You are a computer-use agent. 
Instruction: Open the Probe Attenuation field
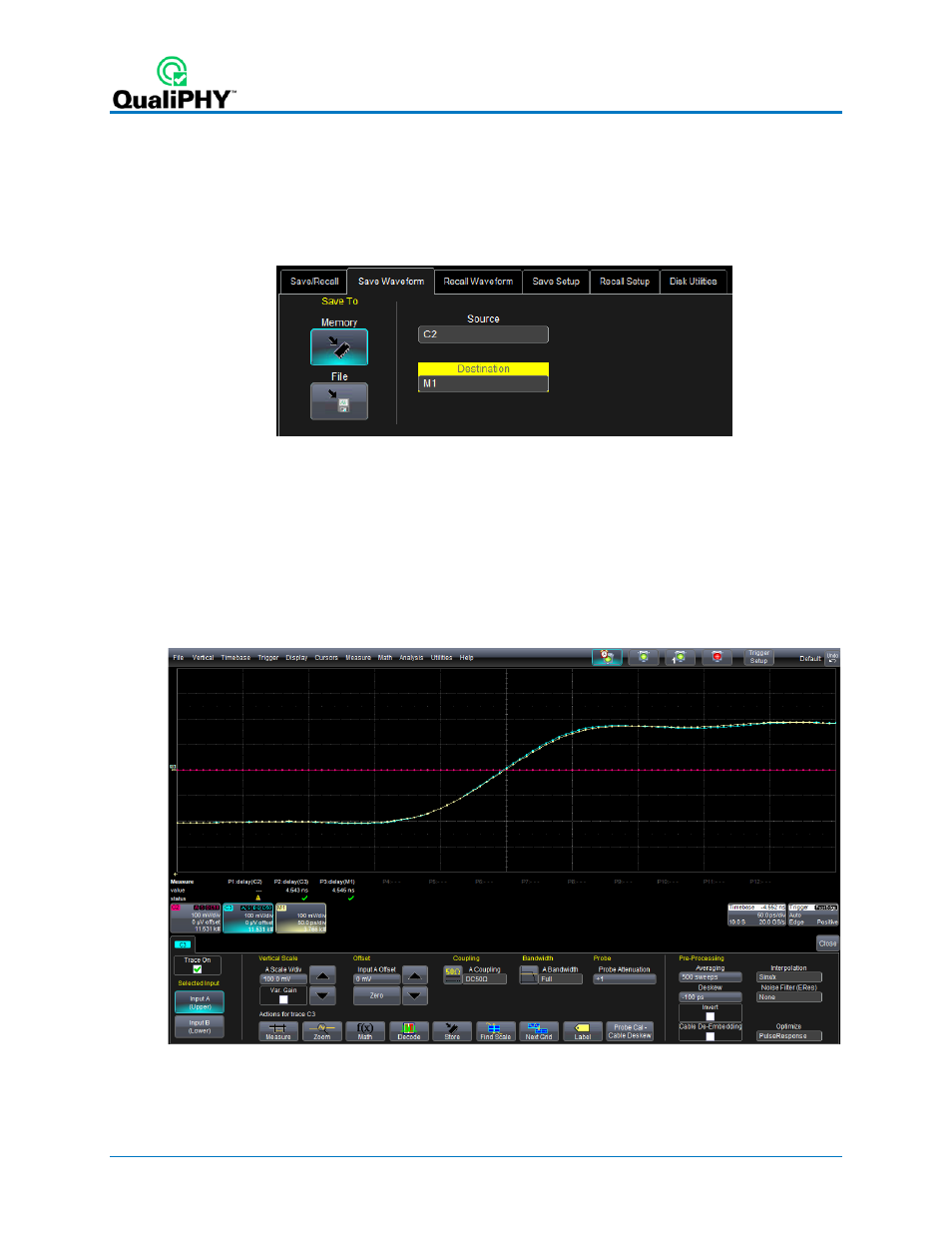coord(625,979)
